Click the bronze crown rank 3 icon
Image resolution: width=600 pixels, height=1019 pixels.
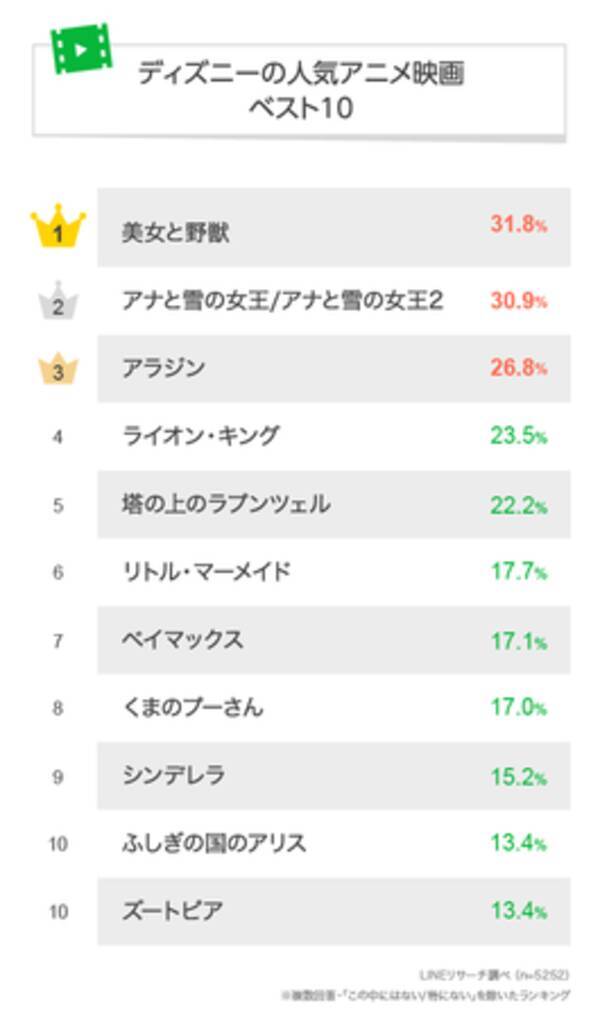(58, 369)
